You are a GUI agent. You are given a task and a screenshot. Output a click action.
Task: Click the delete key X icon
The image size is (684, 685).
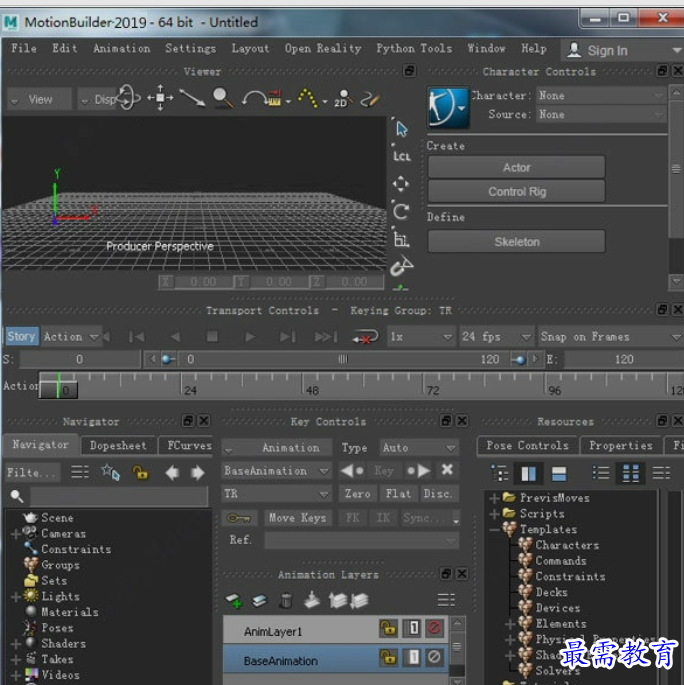click(x=447, y=470)
